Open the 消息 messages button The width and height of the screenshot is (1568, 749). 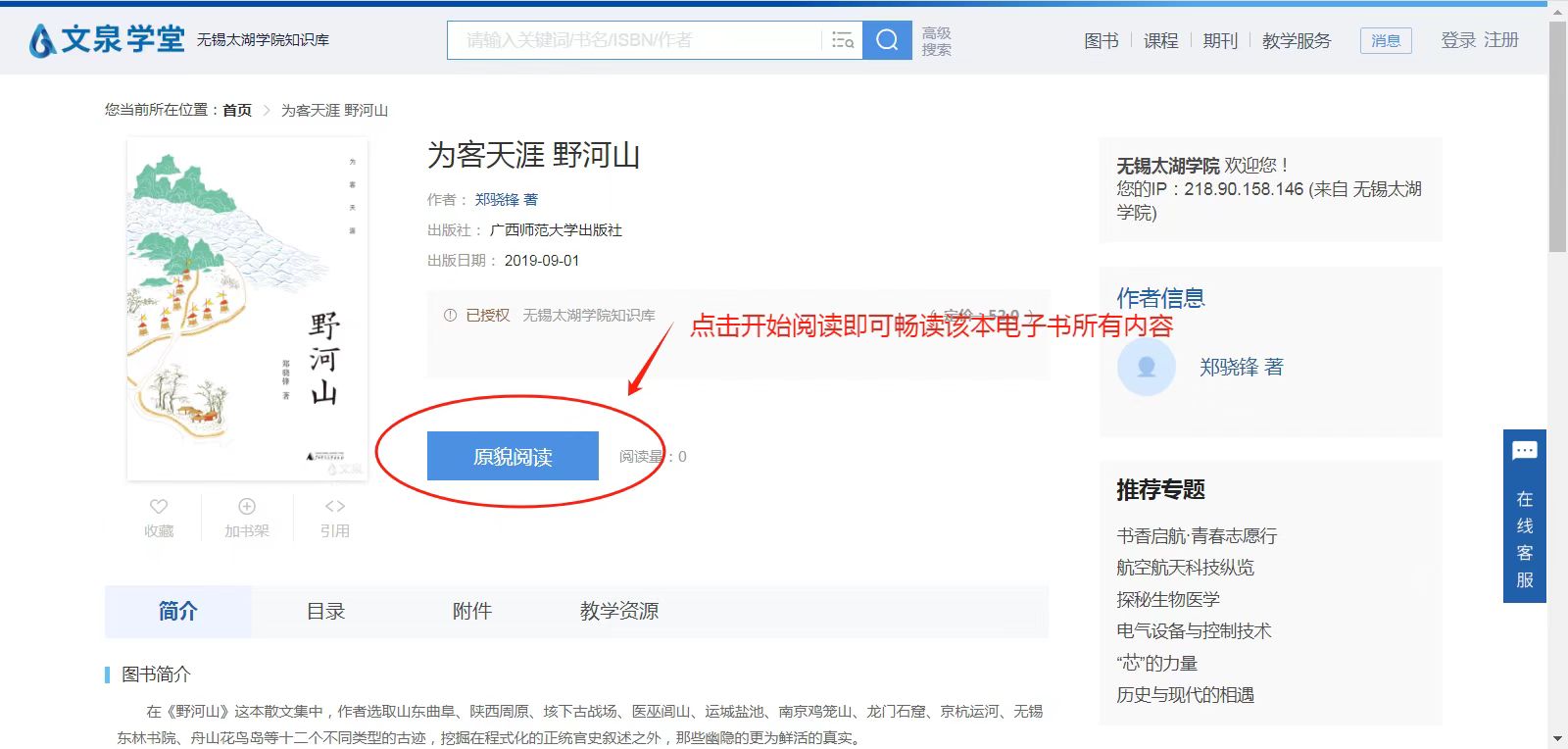[x=1385, y=40]
